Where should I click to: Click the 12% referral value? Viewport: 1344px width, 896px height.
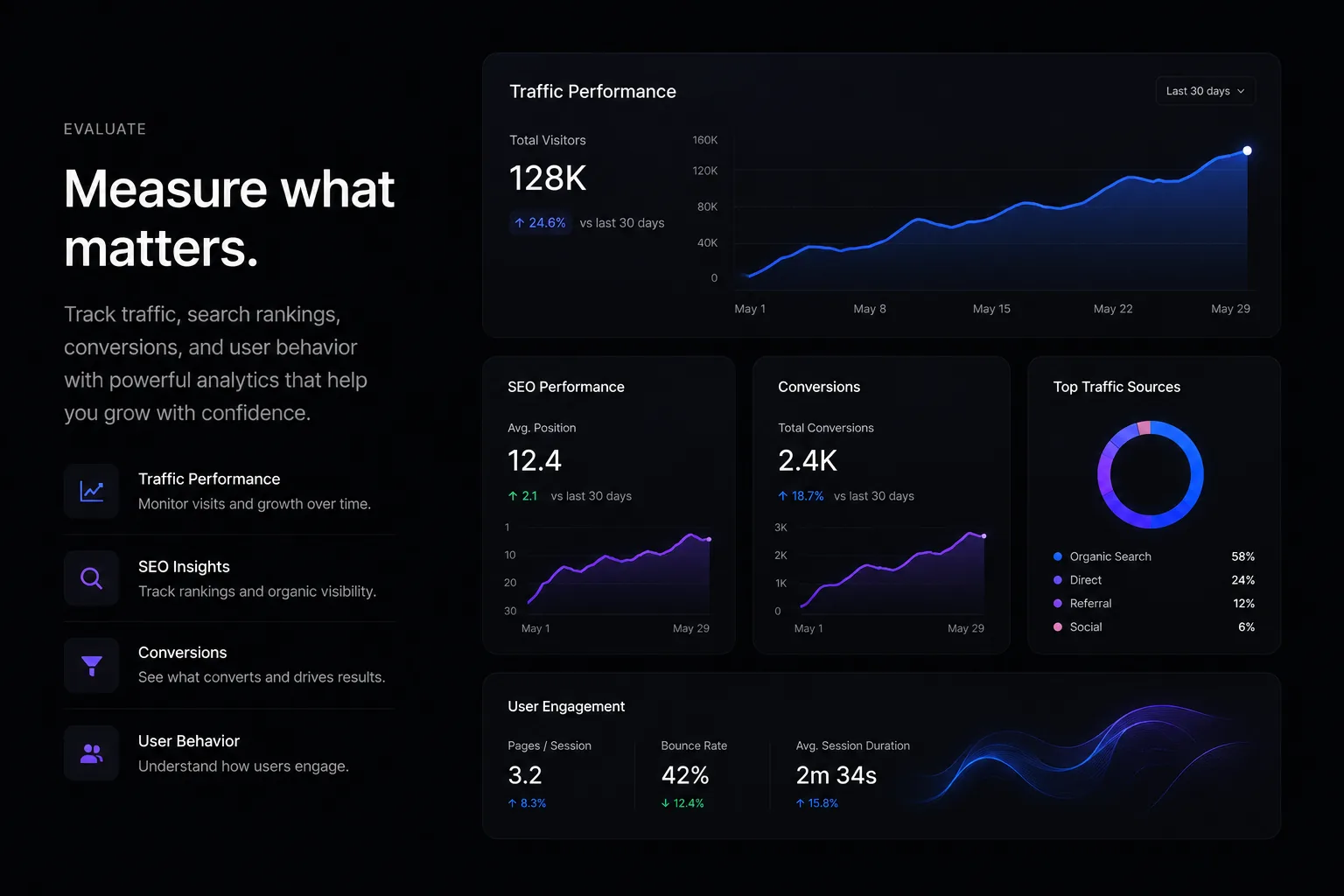pos(1244,604)
